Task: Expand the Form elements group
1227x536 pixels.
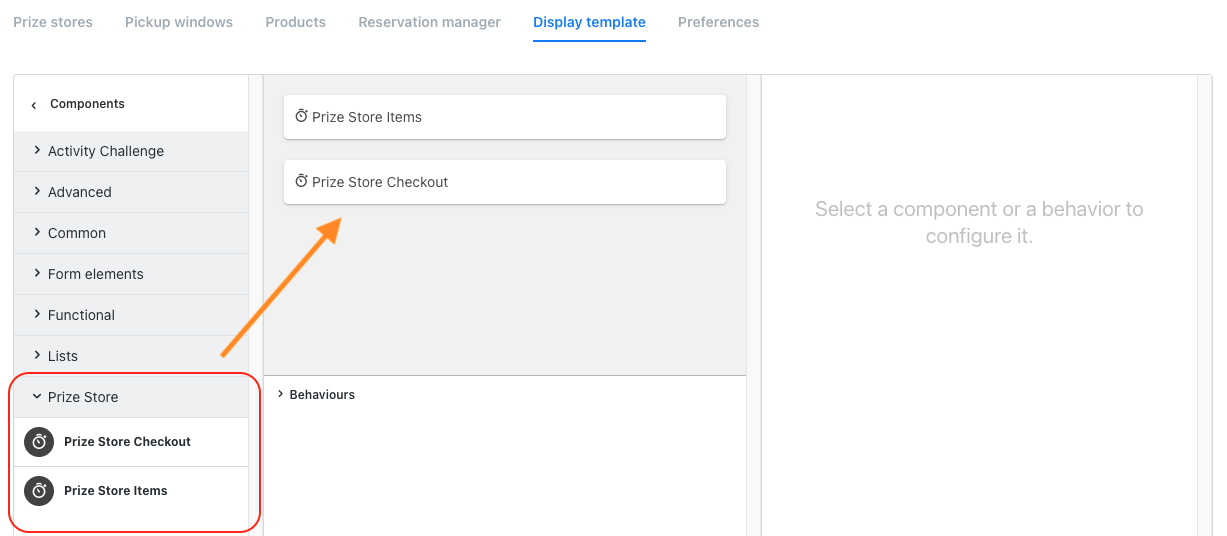Action: coord(95,274)
